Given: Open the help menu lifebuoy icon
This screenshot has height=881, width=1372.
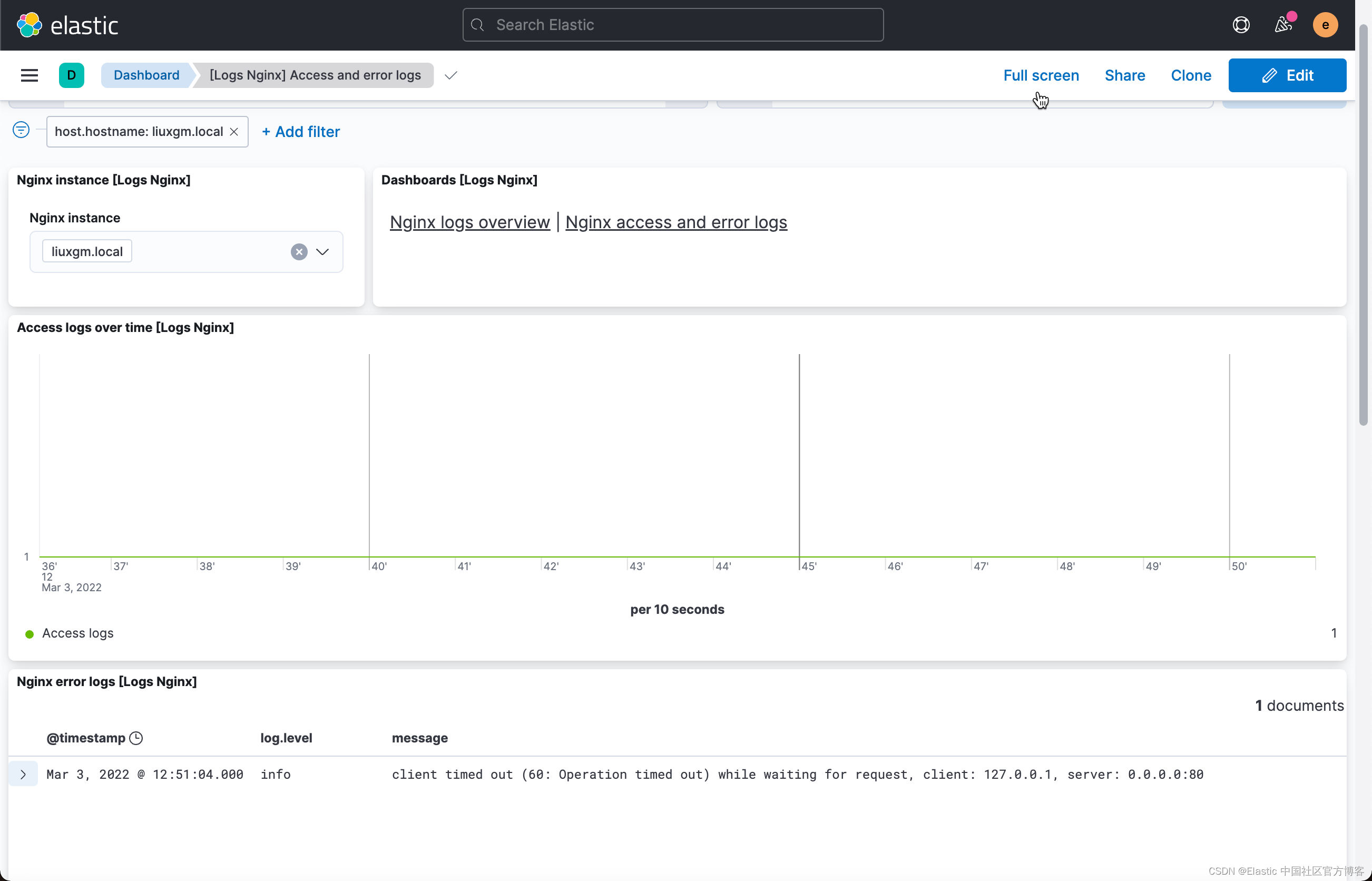Looking at the screenshot, I should point(1240,25).
